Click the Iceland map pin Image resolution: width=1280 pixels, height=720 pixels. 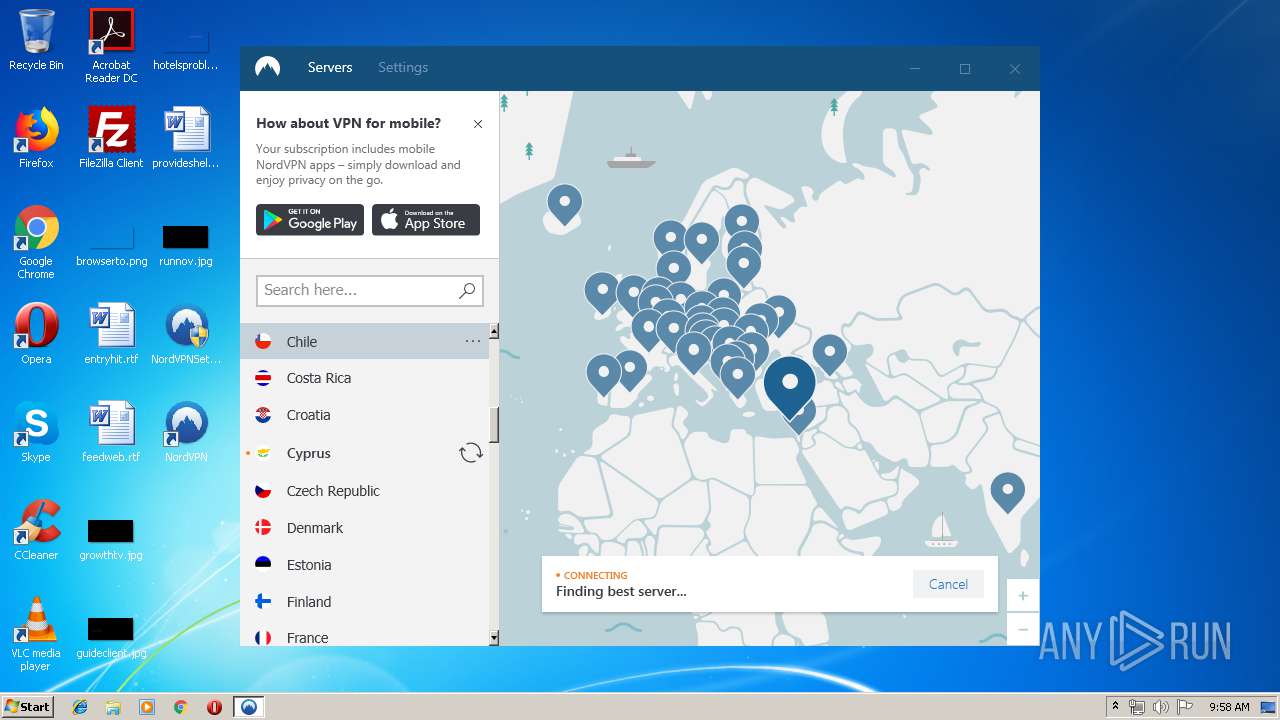(564, 206)
